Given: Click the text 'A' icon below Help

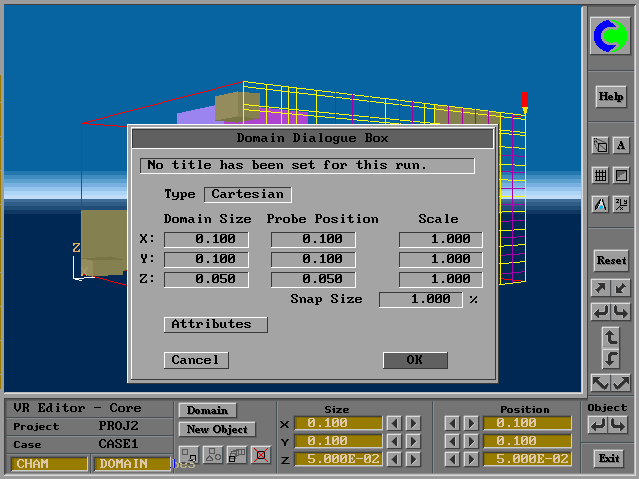Looking at the screenshot, I should pyautogui.click(x=621, y=146).
